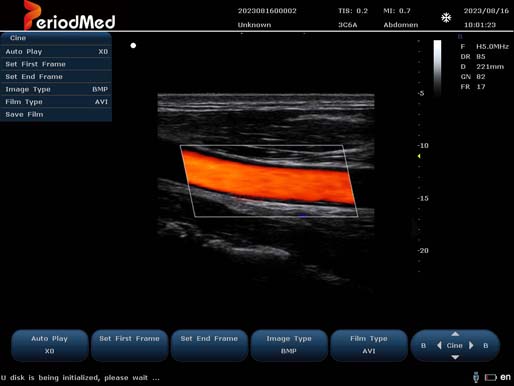
Task: Click the gain GN 82 parameter
Action: click(x=473, y=77)
